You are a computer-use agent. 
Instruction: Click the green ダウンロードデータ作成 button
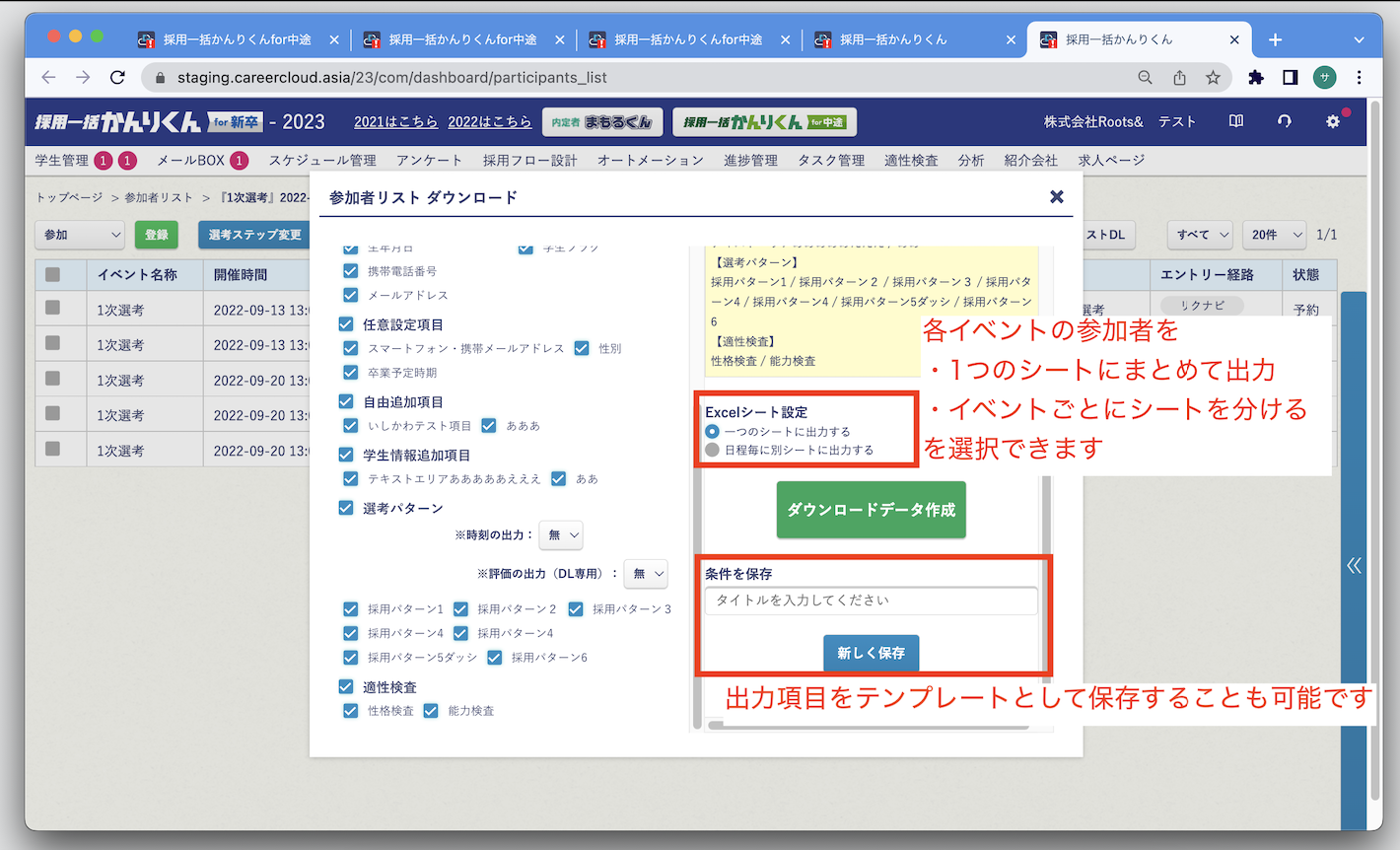coord(871,510)
